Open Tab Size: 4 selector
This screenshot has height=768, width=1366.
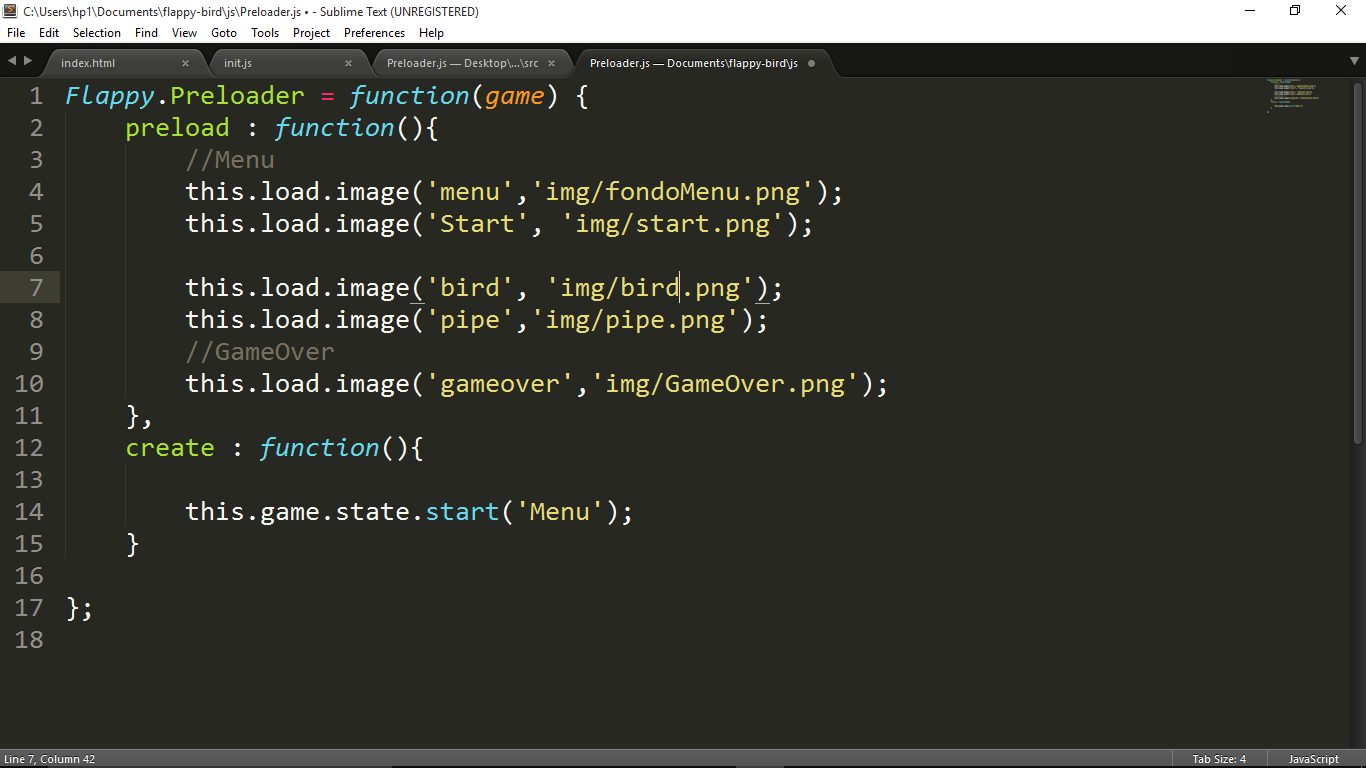(1219, 759)
